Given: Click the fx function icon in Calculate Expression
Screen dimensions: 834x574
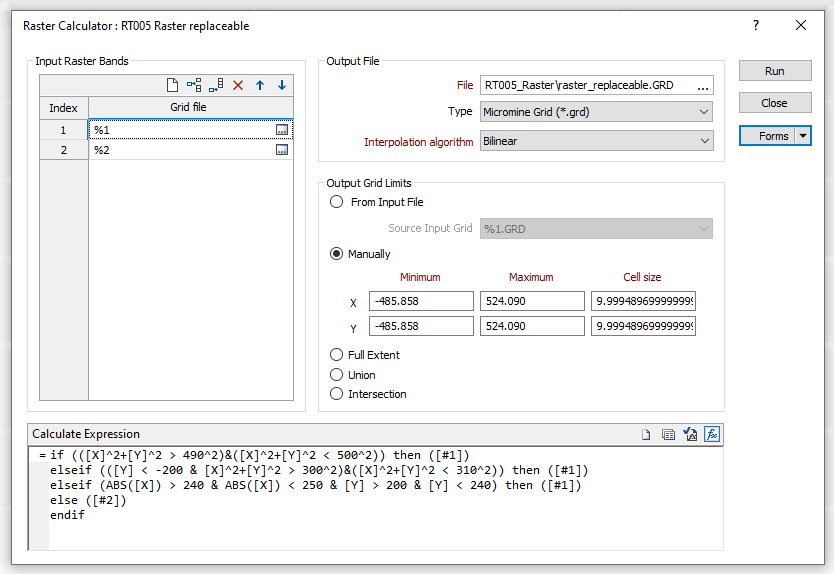Looking at the screenshot, I should pos(712,434).
